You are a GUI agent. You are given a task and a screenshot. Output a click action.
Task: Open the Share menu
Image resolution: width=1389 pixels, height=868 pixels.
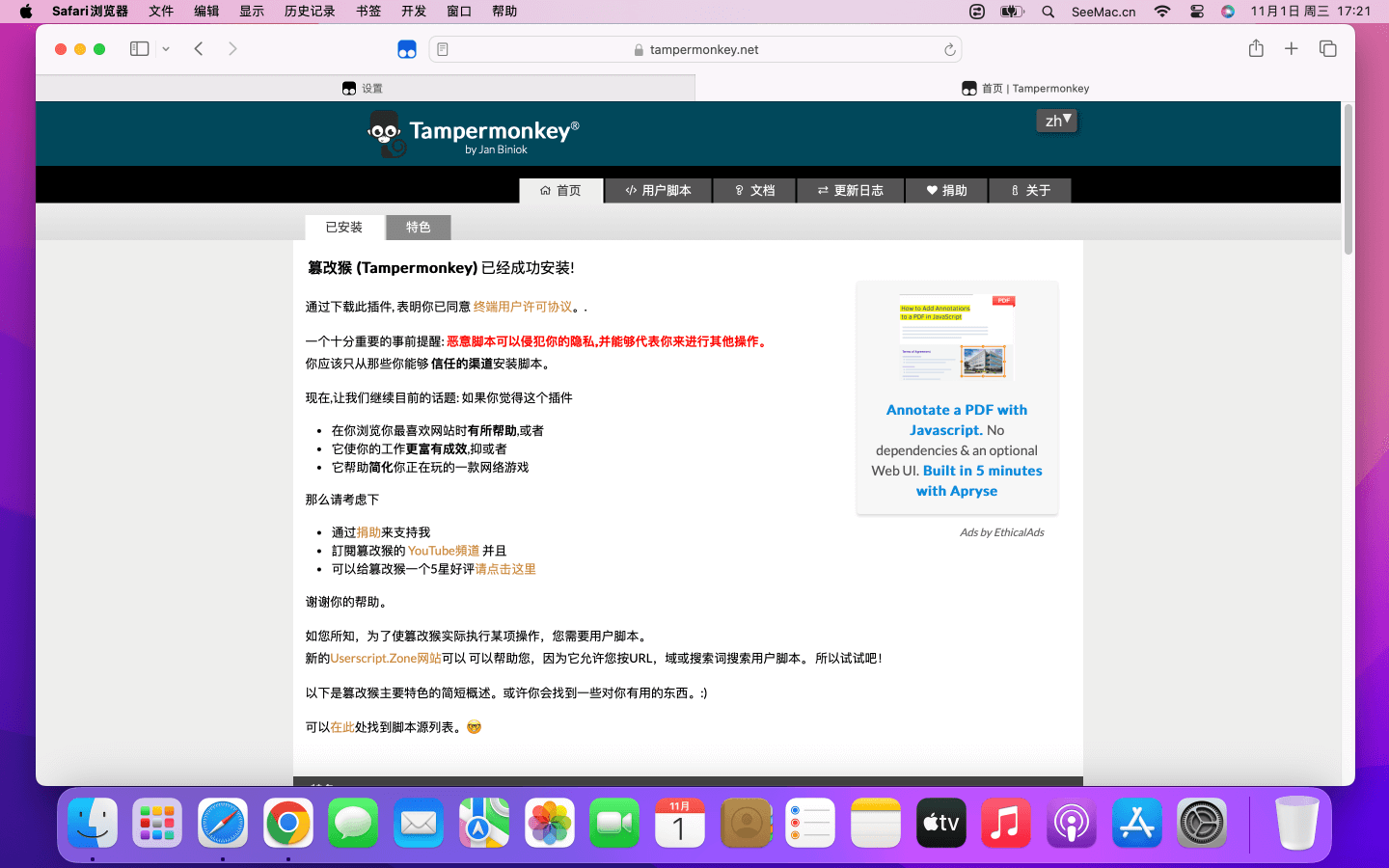tap(1256, 48)
